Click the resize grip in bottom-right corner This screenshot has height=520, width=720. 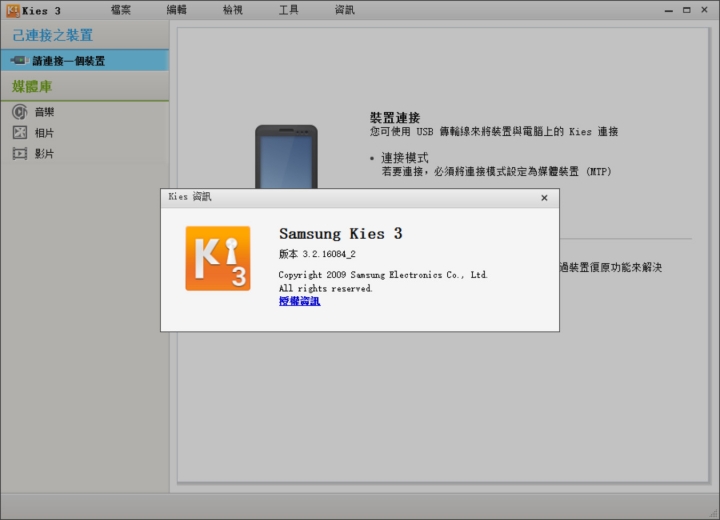[713, 514]
